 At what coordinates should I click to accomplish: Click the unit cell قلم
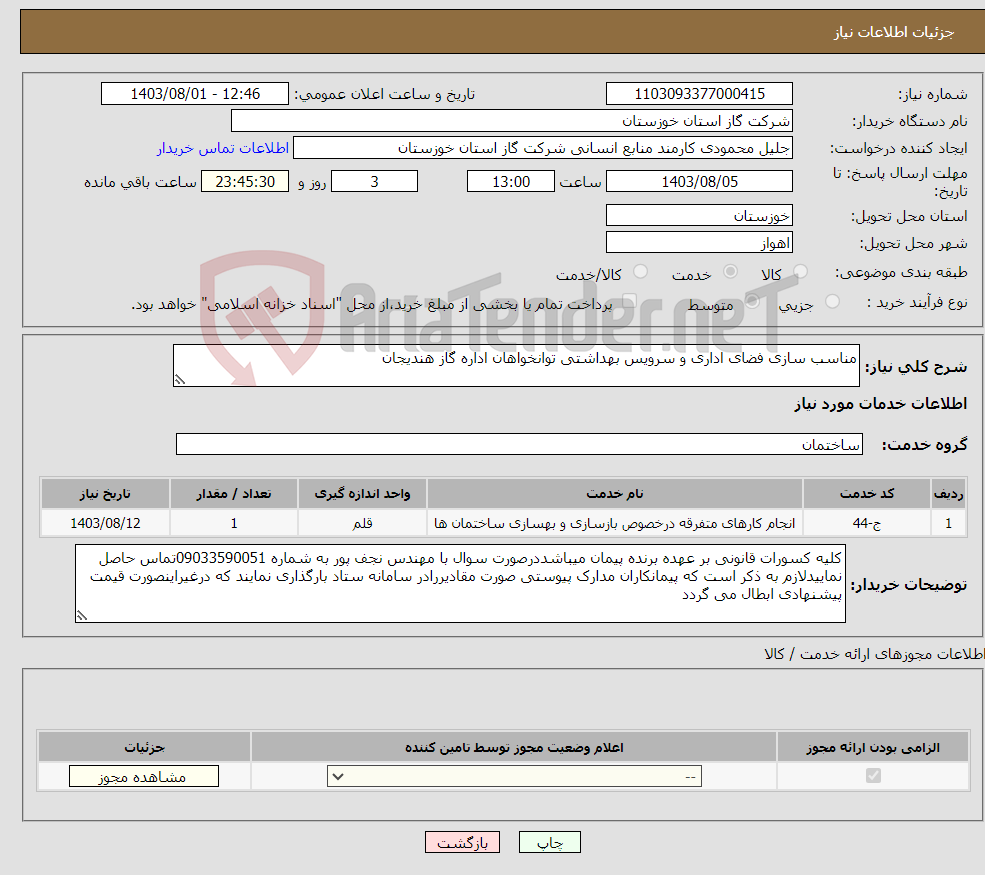[x=362, y=523]
